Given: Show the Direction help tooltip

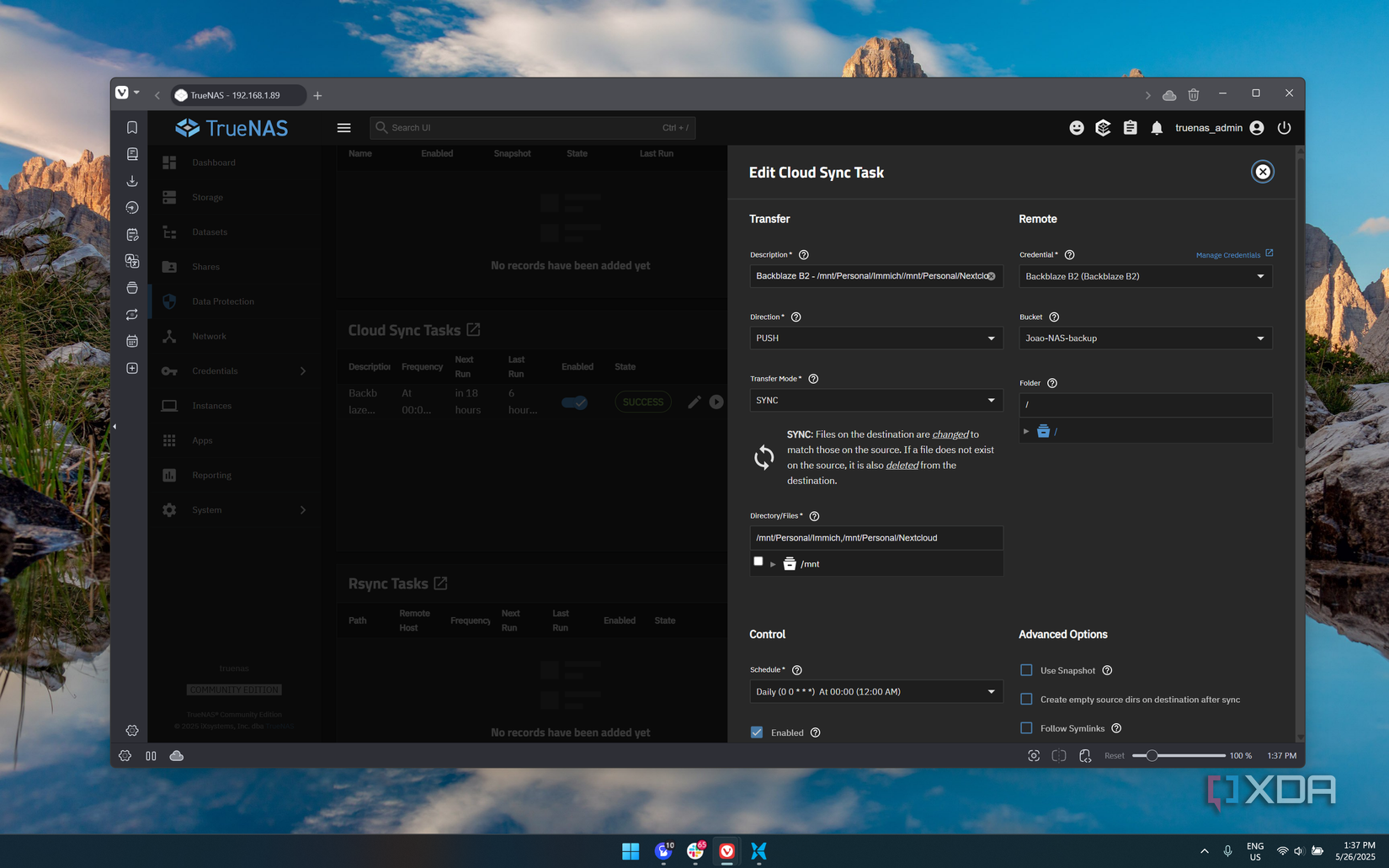Looking at the screenshot, I should 796,317.
